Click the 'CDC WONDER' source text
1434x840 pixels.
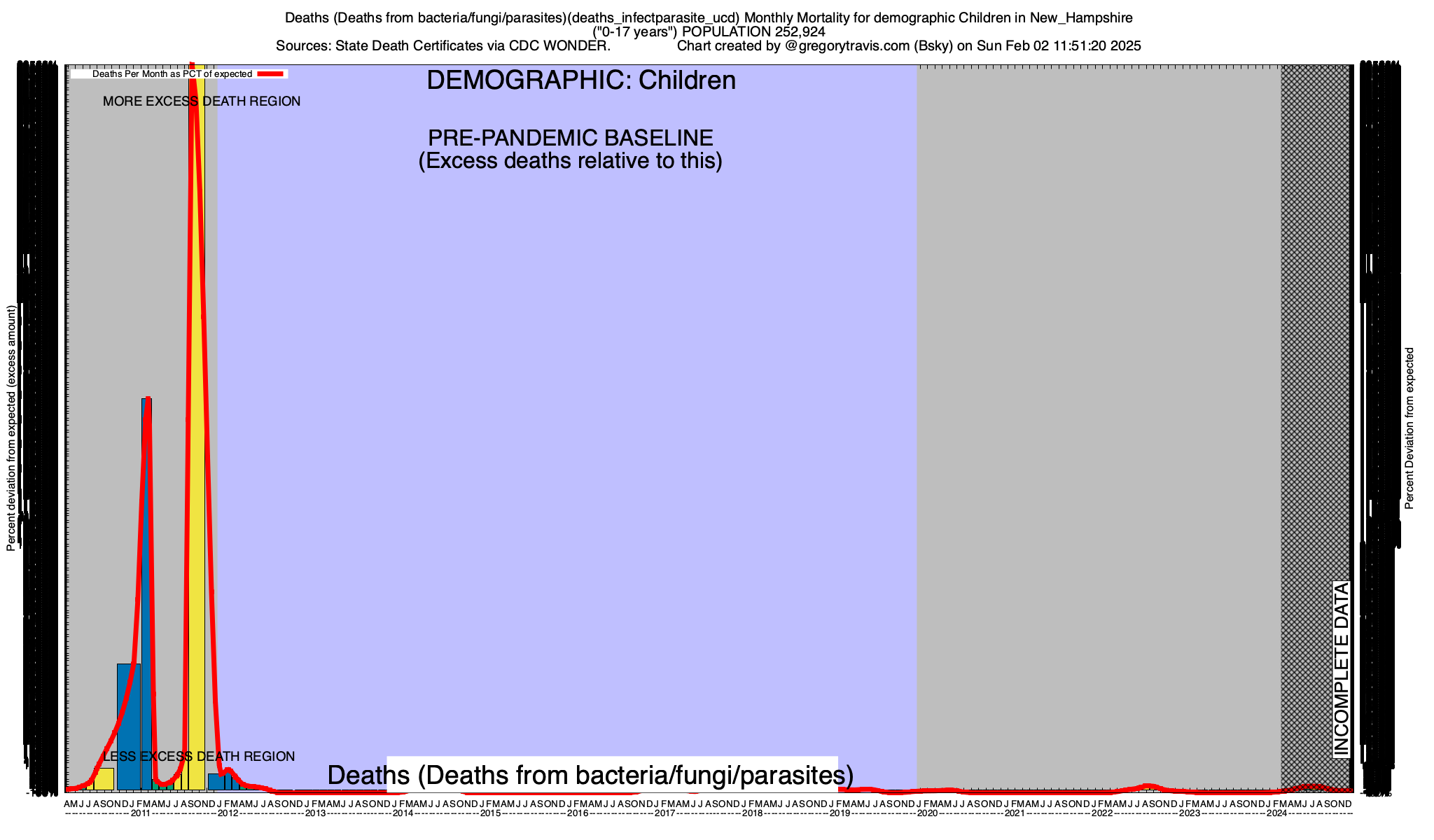[559, 46]
